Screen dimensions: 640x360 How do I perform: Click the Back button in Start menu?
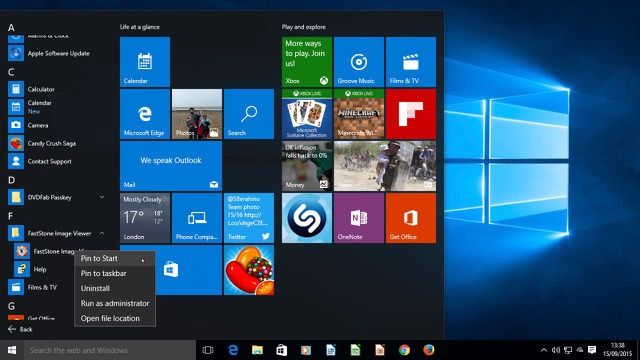click(x=20, y=329)
